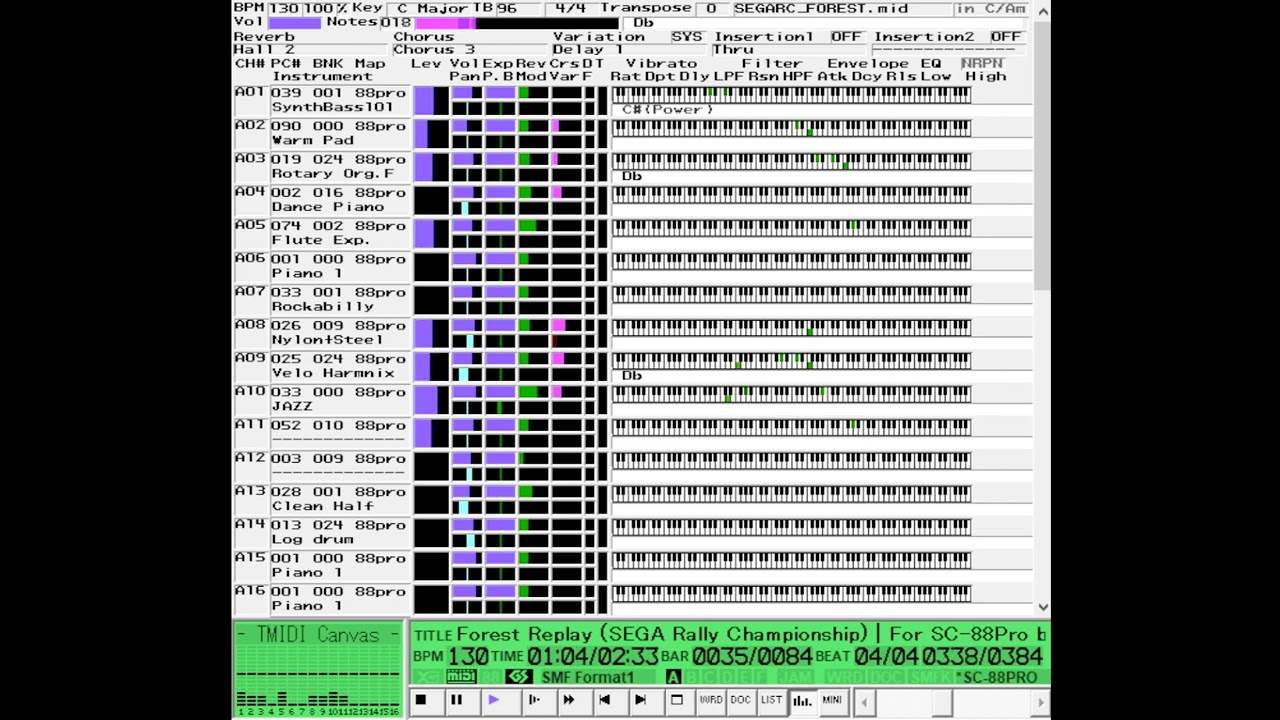The image size is (1280, 720).
Task: Toggle the channel level meter view icon
Action: pos(802,701)
